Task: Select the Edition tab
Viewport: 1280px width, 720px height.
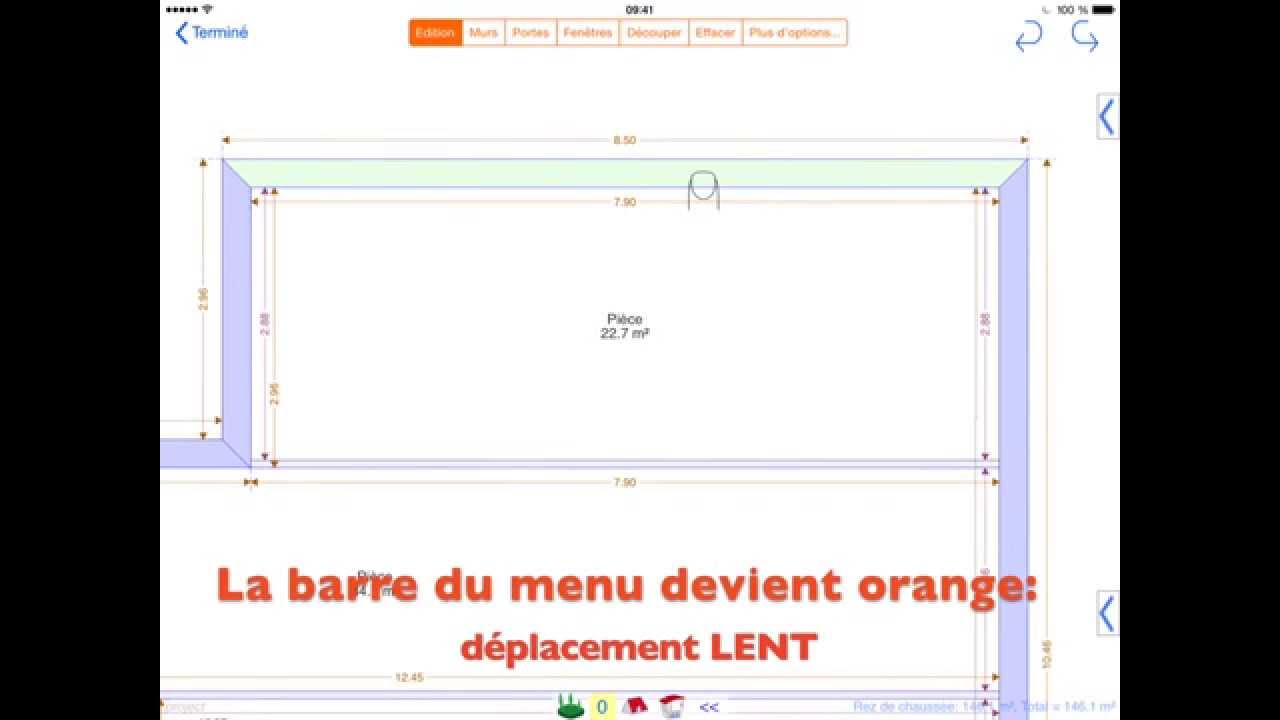Action: coord(435,33)
